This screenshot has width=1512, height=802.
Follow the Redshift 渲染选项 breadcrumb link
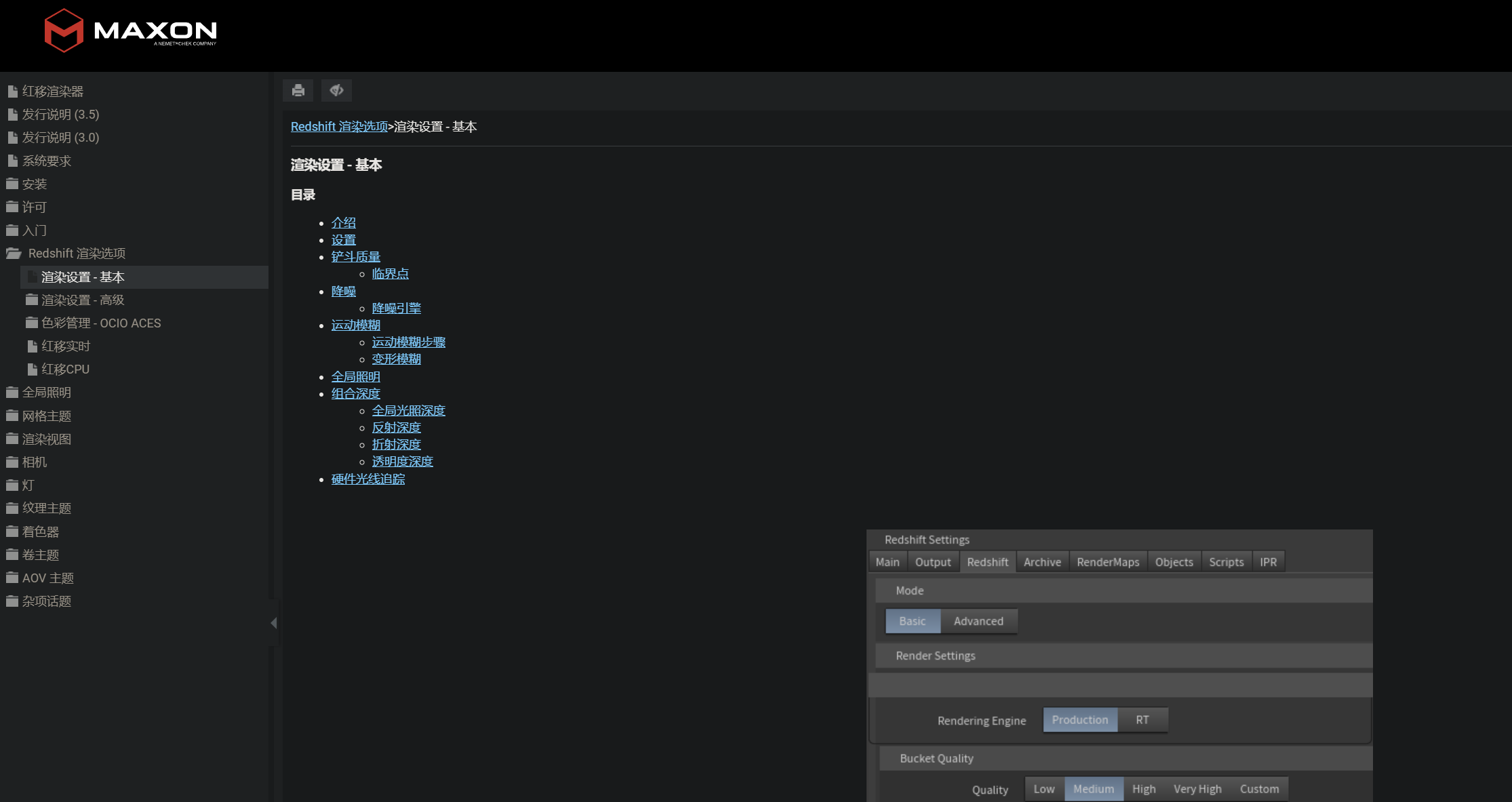coord(339,126)
